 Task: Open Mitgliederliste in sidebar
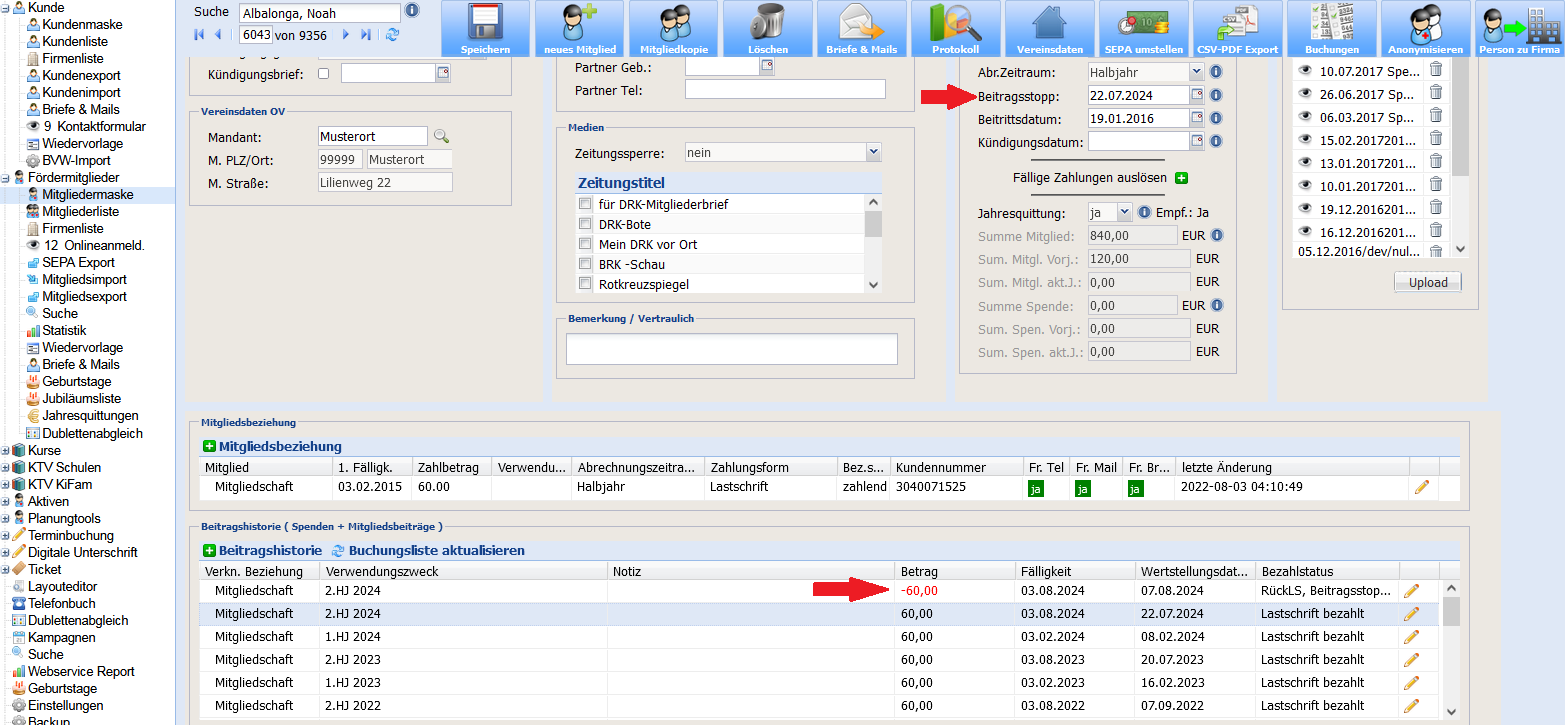point(80,211)
